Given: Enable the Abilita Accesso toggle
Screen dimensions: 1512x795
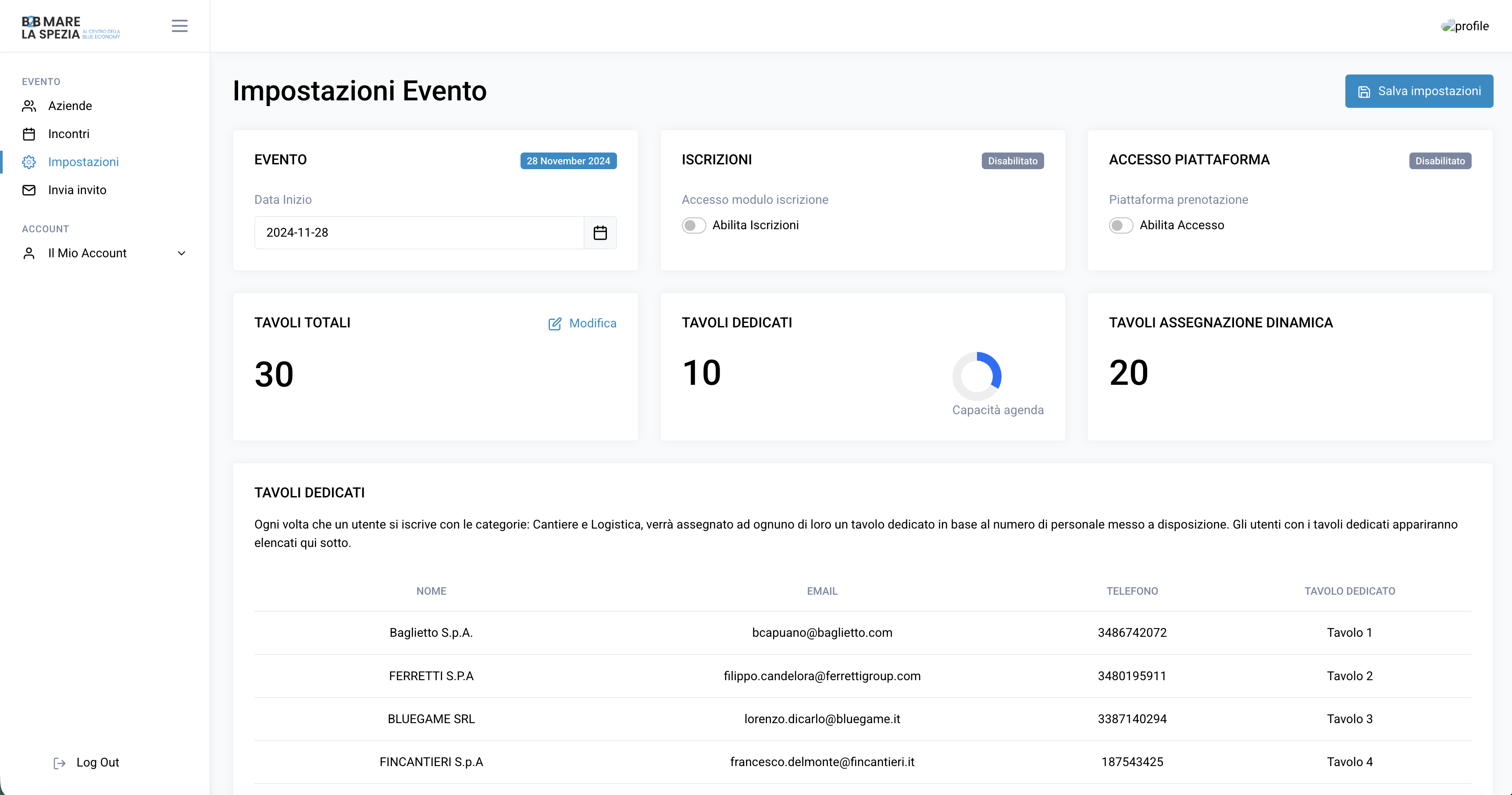Looking at the screenshot, I should coord(1120,225).
